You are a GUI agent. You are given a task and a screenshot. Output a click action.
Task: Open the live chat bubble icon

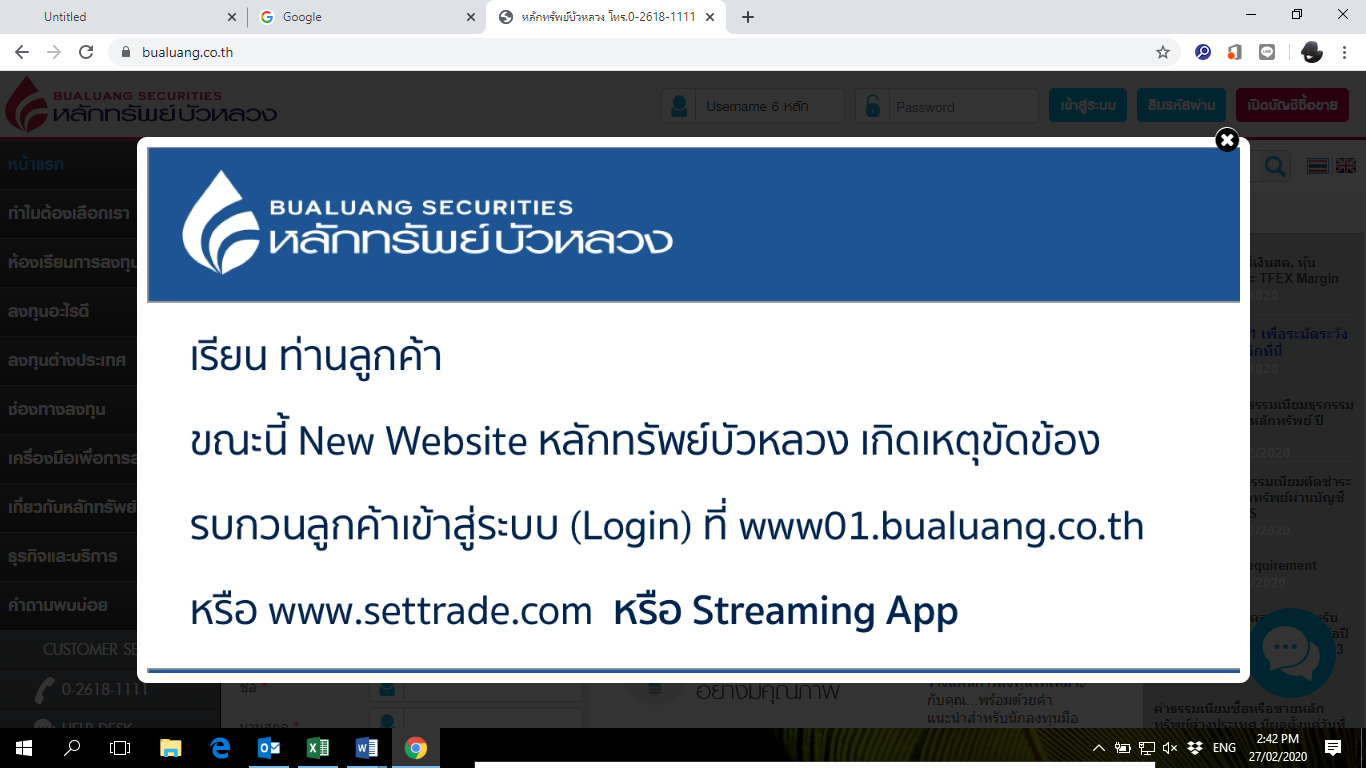pos(1292,652)
